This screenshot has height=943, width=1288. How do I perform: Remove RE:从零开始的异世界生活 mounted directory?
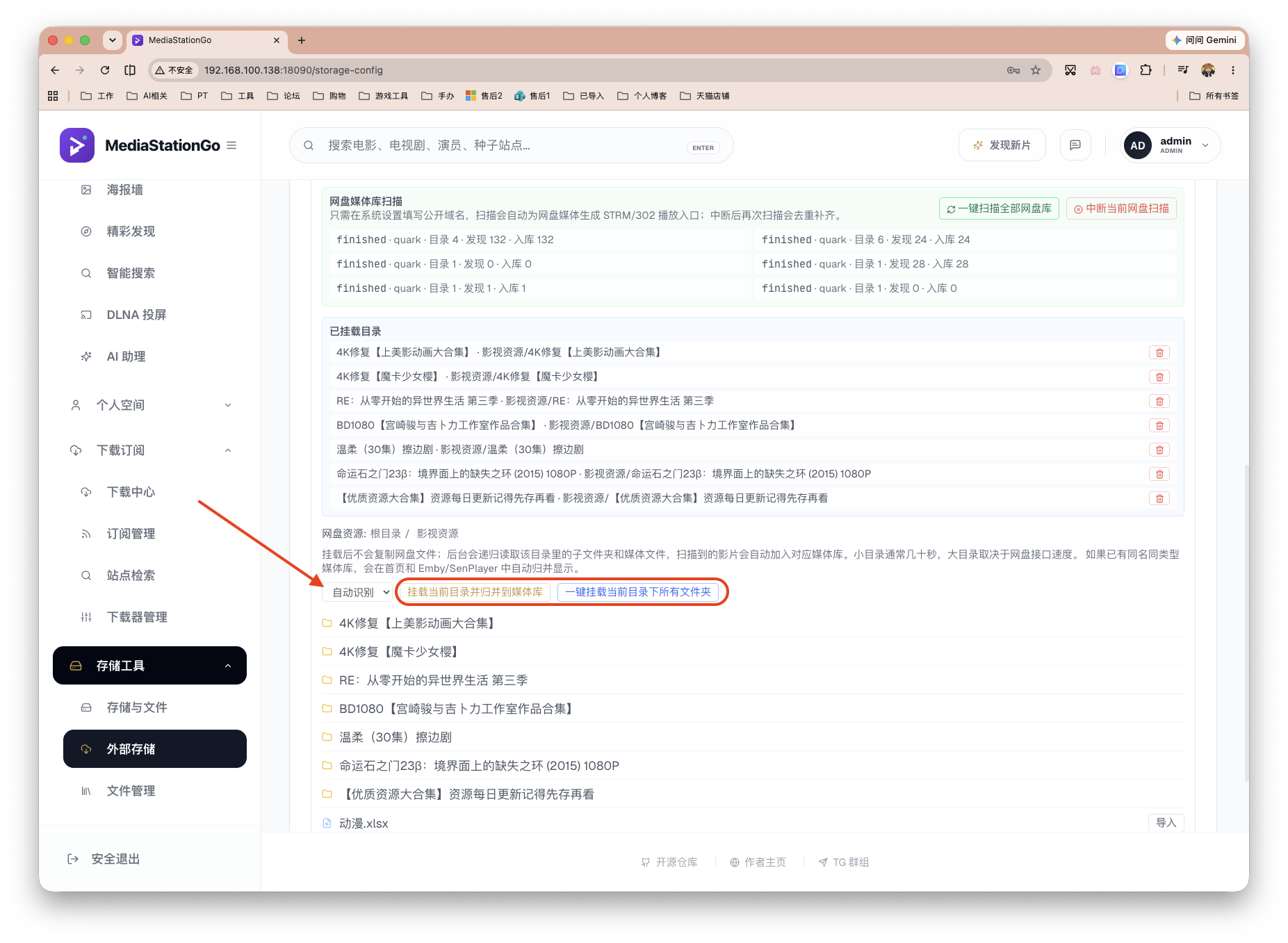pos(1159,402)
